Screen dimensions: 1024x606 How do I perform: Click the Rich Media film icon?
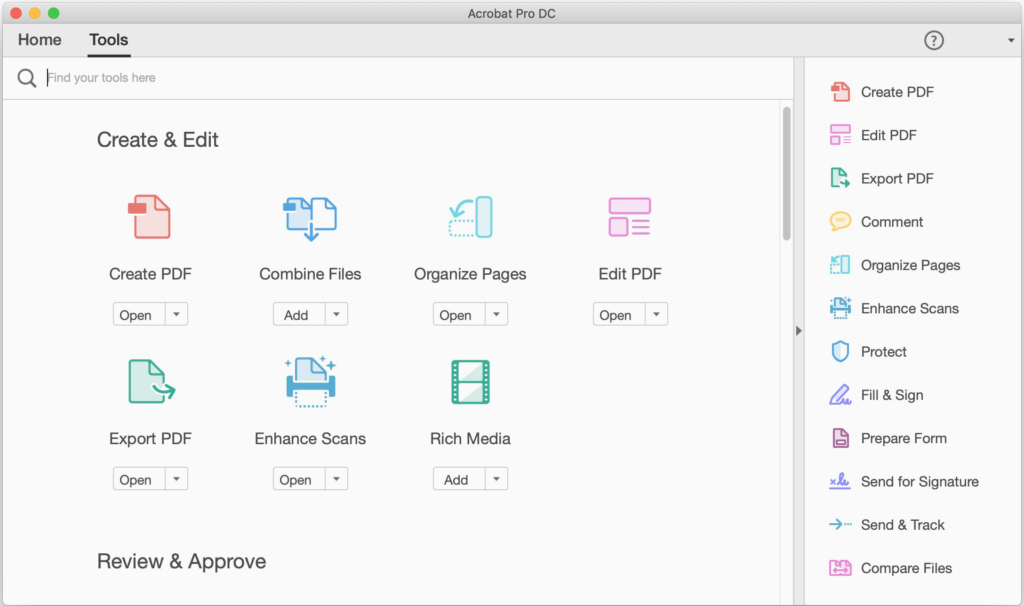click(470, 382)
